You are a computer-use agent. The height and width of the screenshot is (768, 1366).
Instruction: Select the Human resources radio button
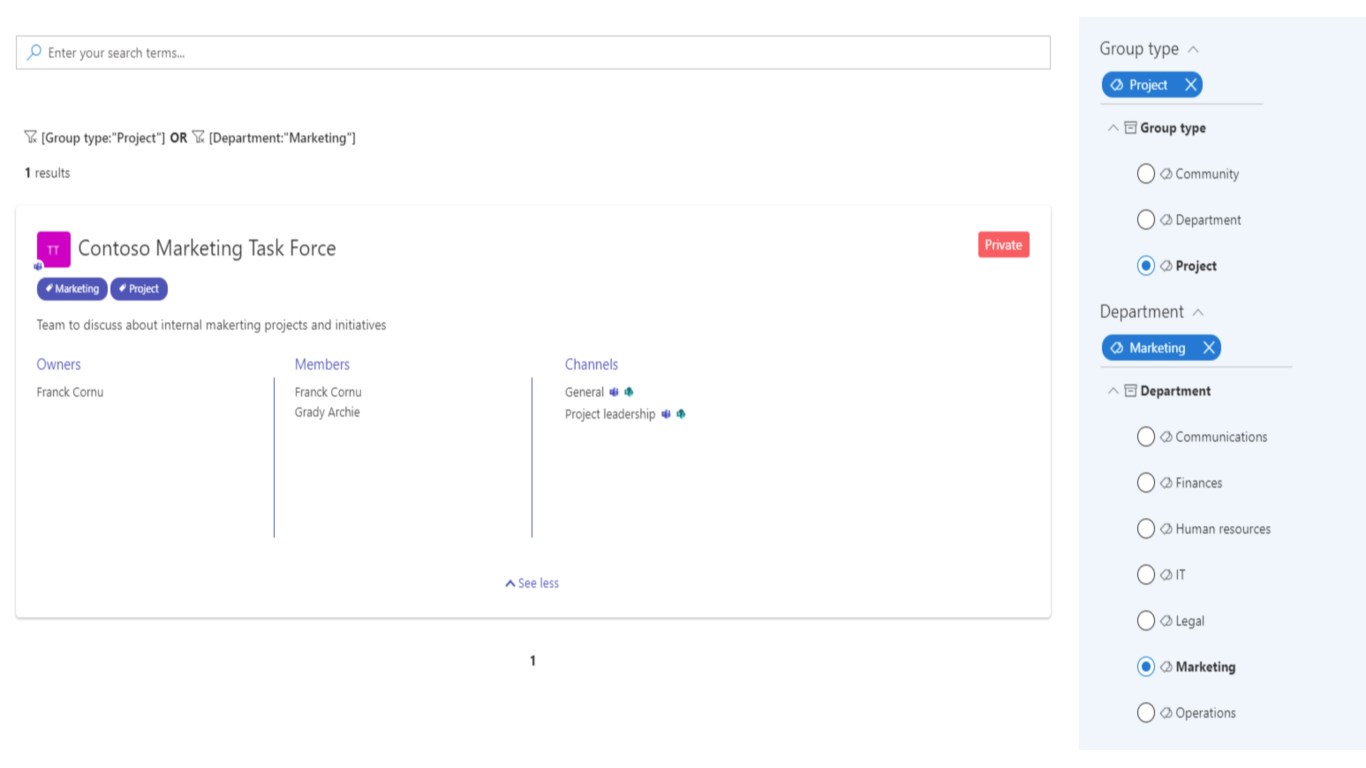1146,529
